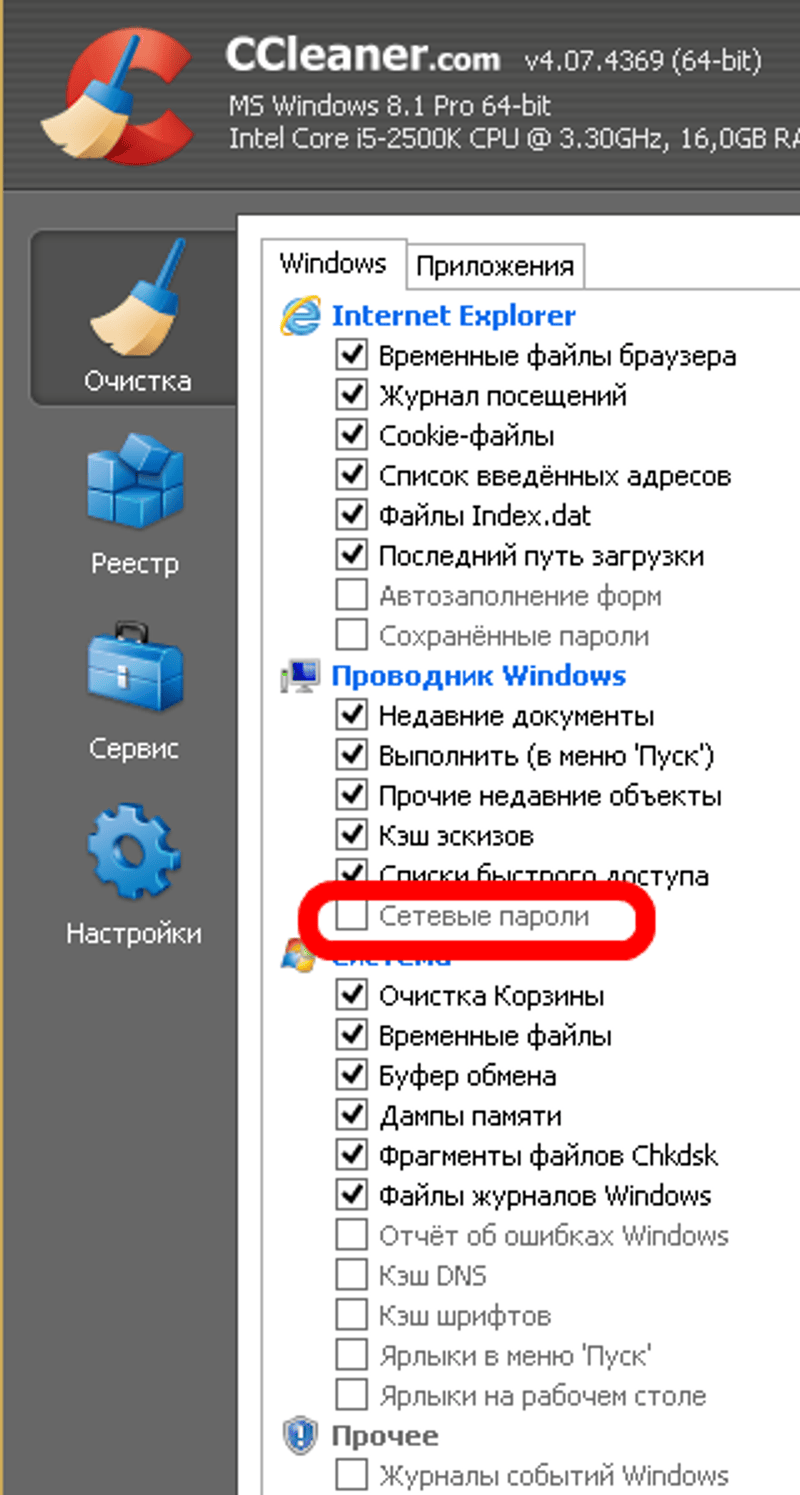Uncheck Недавние документы

(x=352, y=716)
